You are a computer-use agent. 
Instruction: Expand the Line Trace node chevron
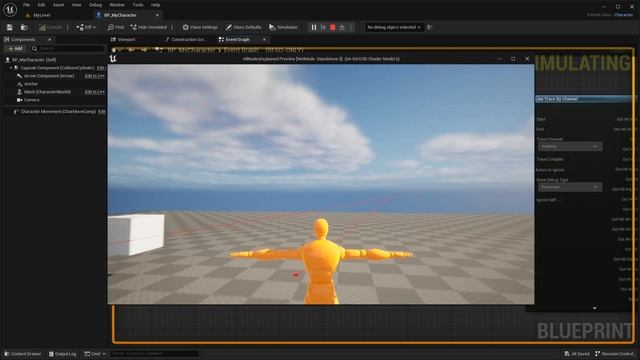click(594, 308)
